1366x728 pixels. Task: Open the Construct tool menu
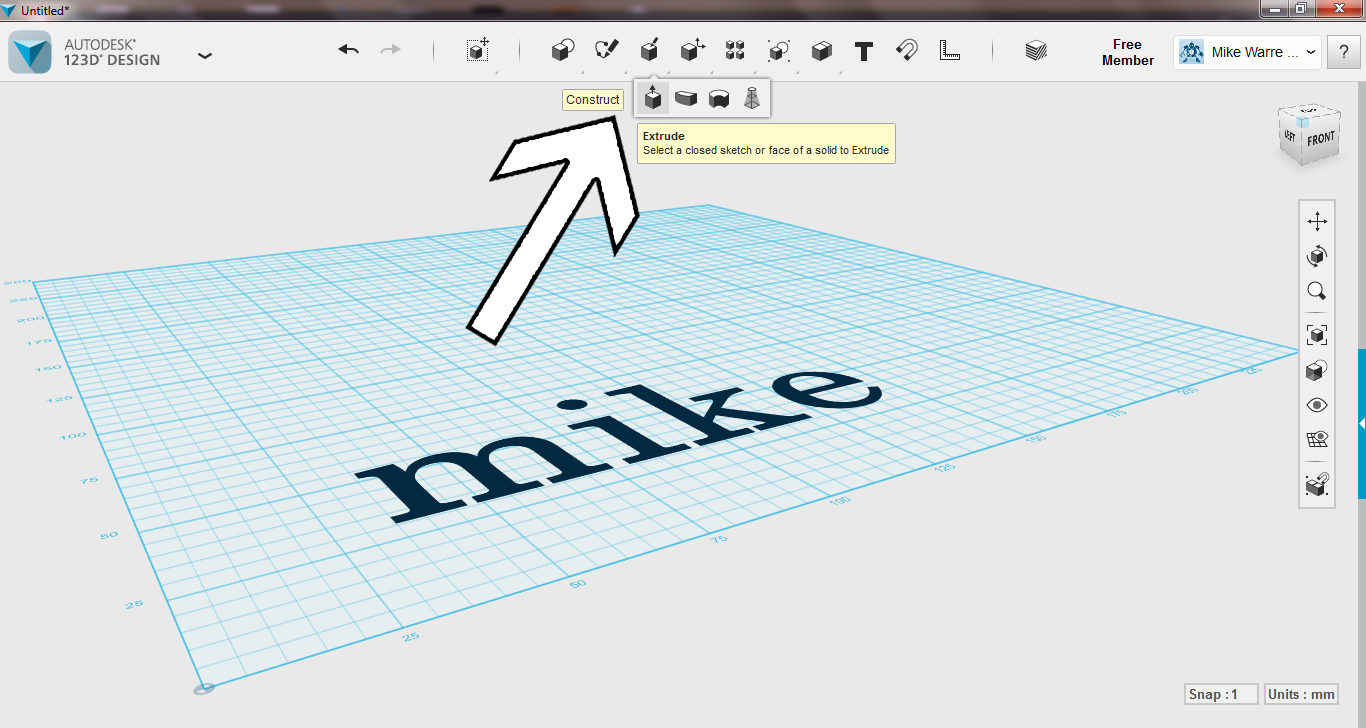pyautogui.click(x=649, y=50)
